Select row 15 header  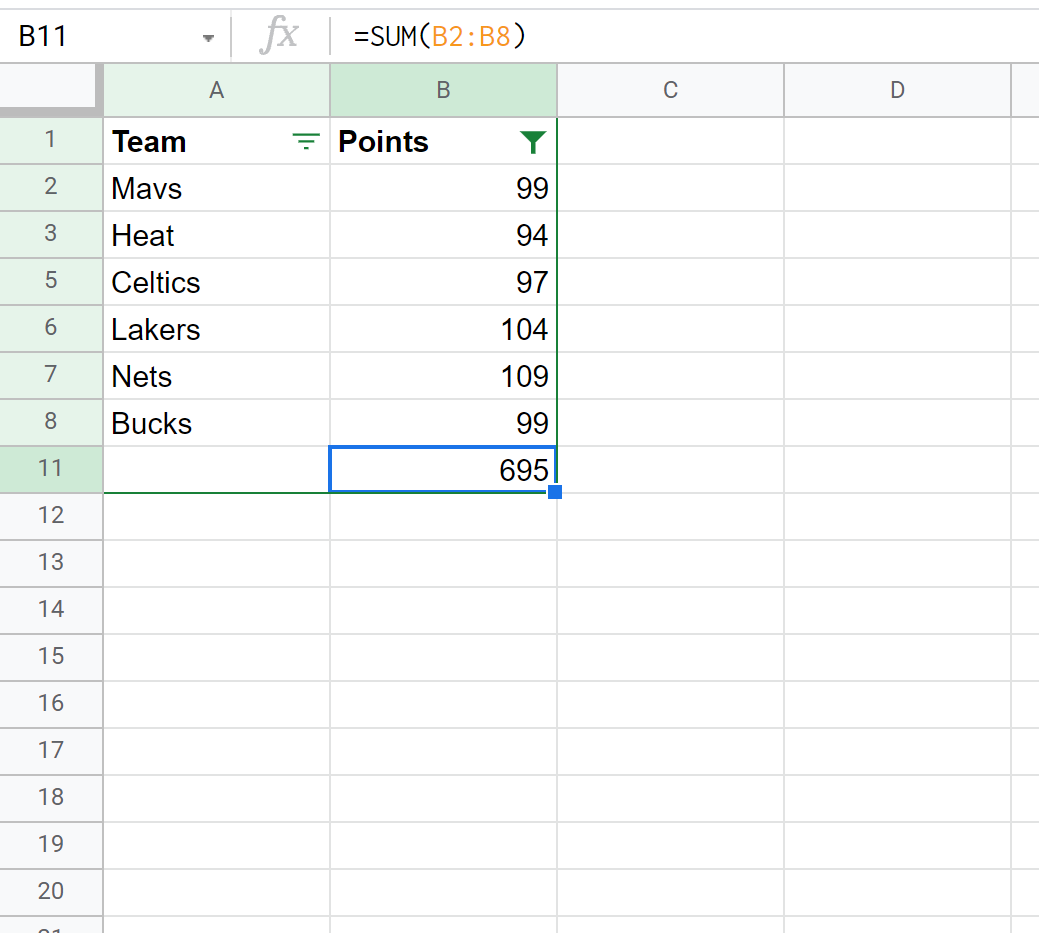coord(51,656)
